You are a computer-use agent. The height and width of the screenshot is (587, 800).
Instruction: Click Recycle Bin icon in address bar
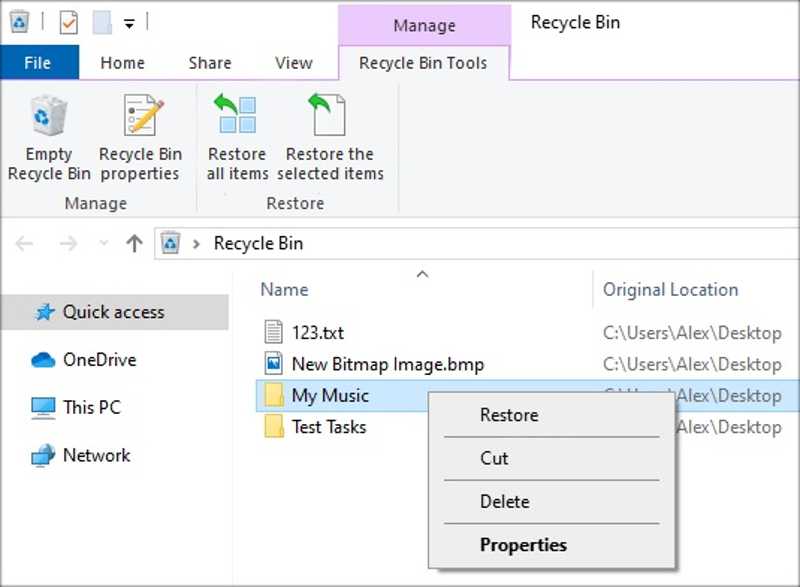170,243
